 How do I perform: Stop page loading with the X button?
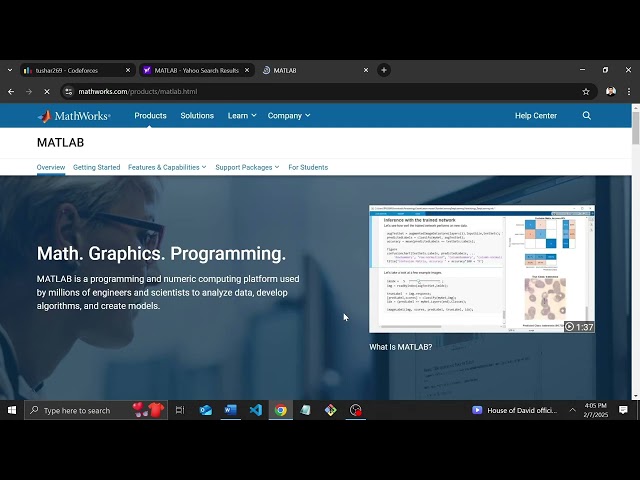tap(47, 91)
